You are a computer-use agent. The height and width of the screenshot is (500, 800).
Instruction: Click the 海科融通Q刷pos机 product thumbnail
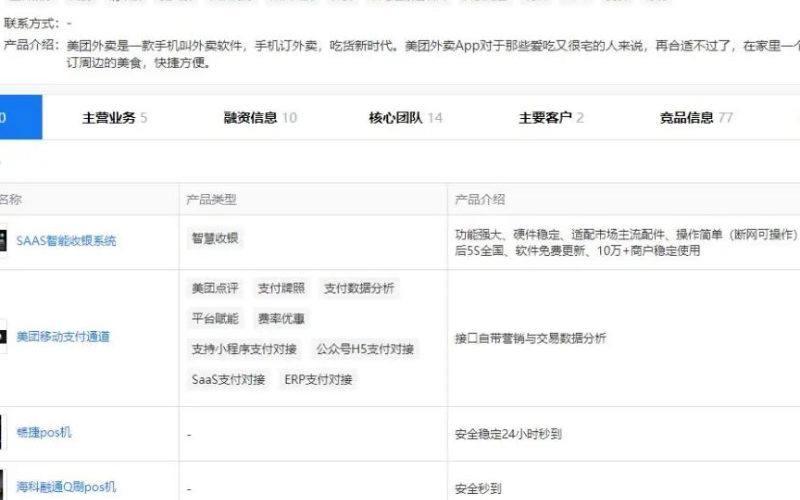(x=3, y=485)
